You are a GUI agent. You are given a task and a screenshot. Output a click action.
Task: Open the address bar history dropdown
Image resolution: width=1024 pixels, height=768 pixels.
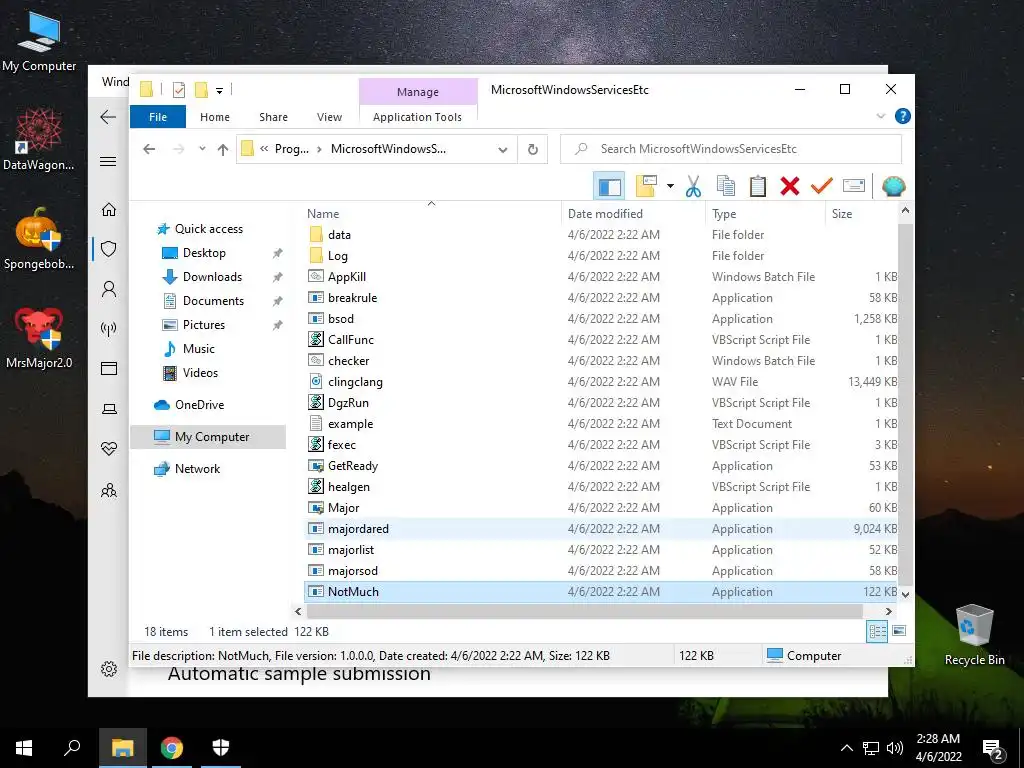point(503,150)
